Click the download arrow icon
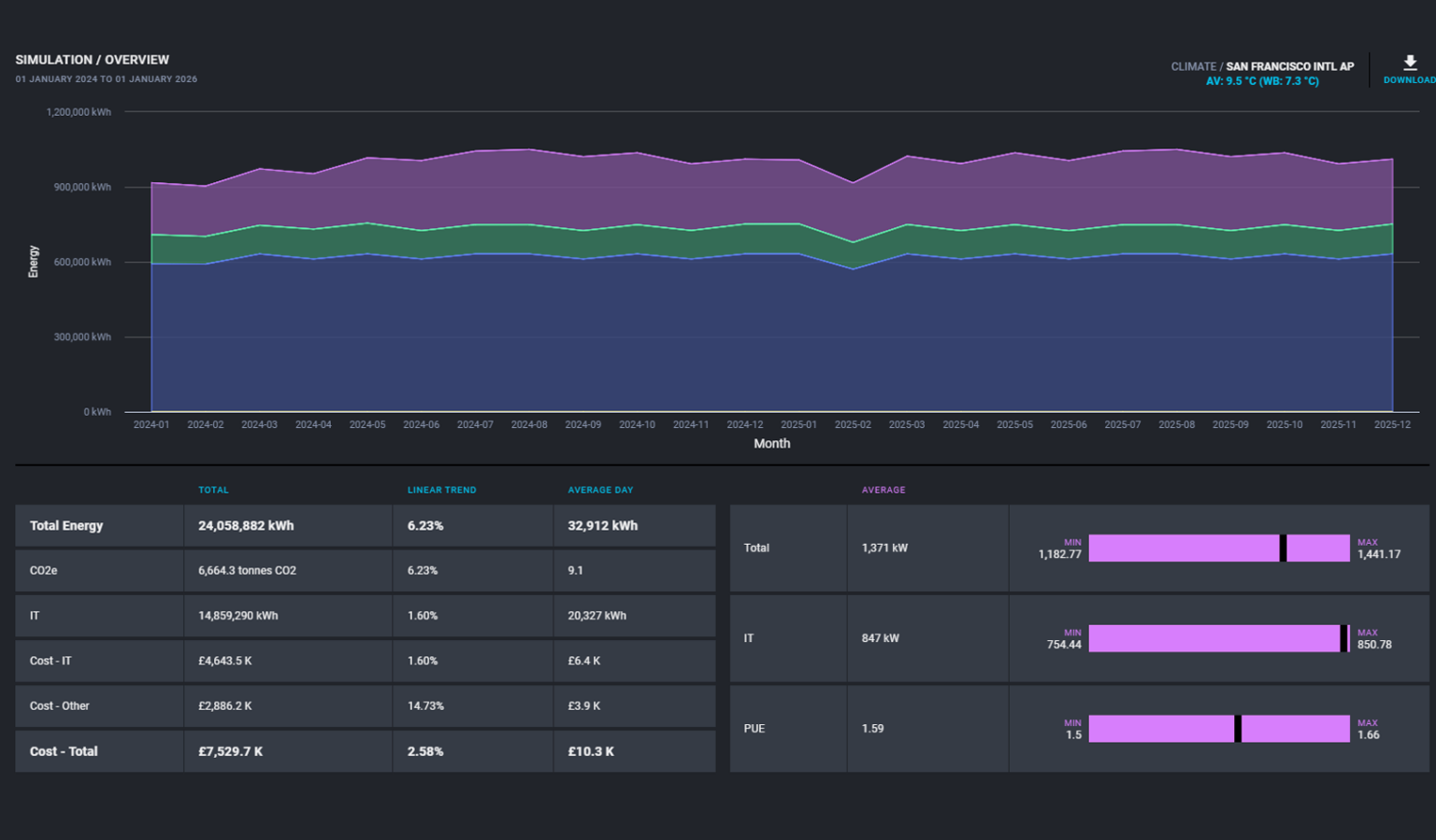Screen dimensions: 1436x840 (x=1410, y=63)
